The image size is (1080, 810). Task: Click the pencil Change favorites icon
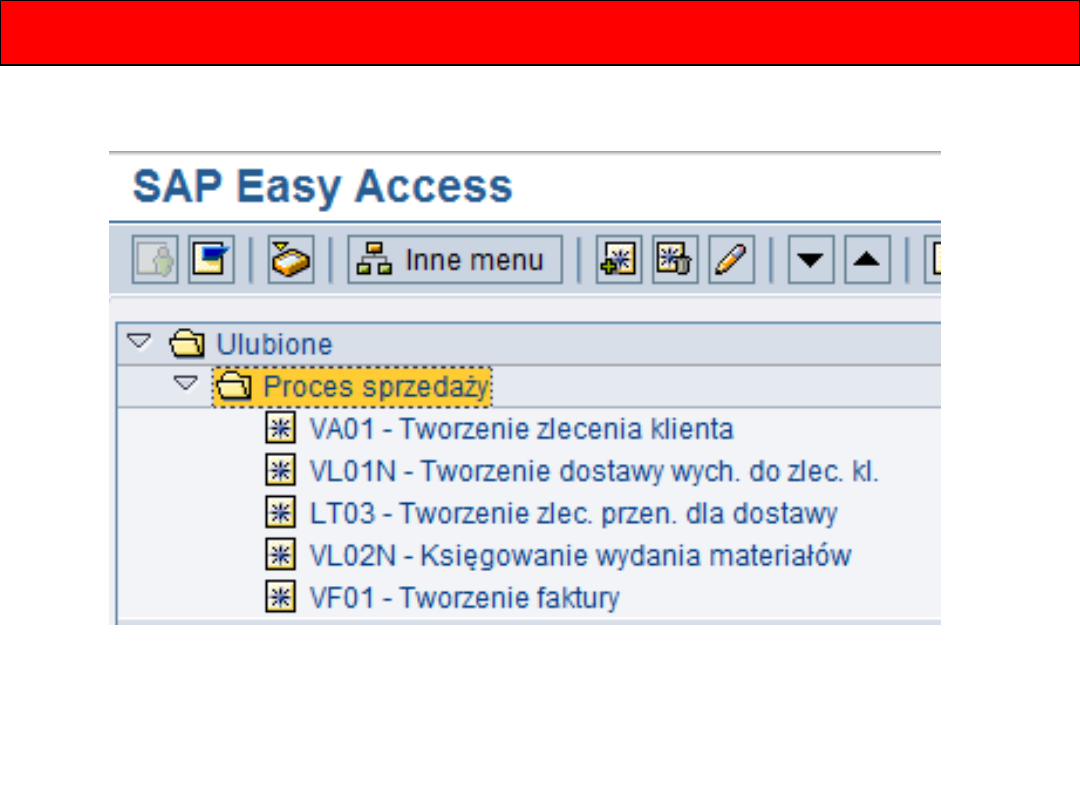click(731, 261)
